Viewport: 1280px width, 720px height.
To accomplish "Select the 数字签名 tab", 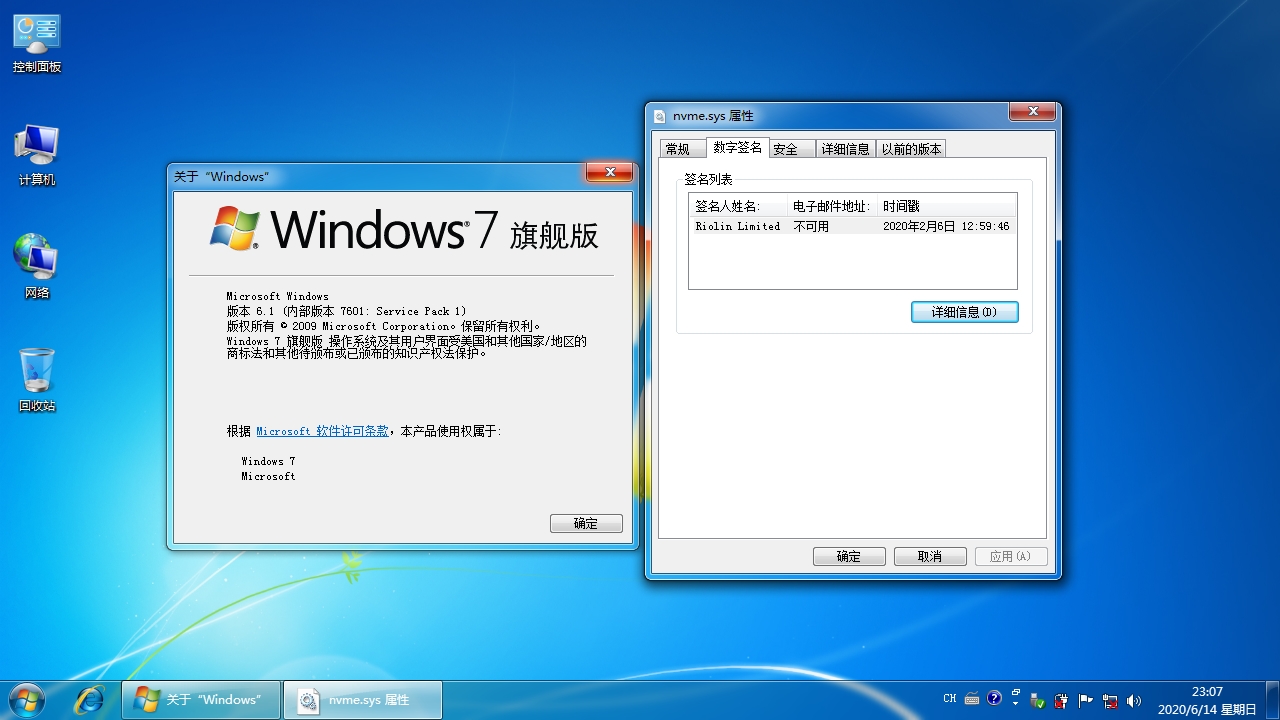I will pos(738,147).
